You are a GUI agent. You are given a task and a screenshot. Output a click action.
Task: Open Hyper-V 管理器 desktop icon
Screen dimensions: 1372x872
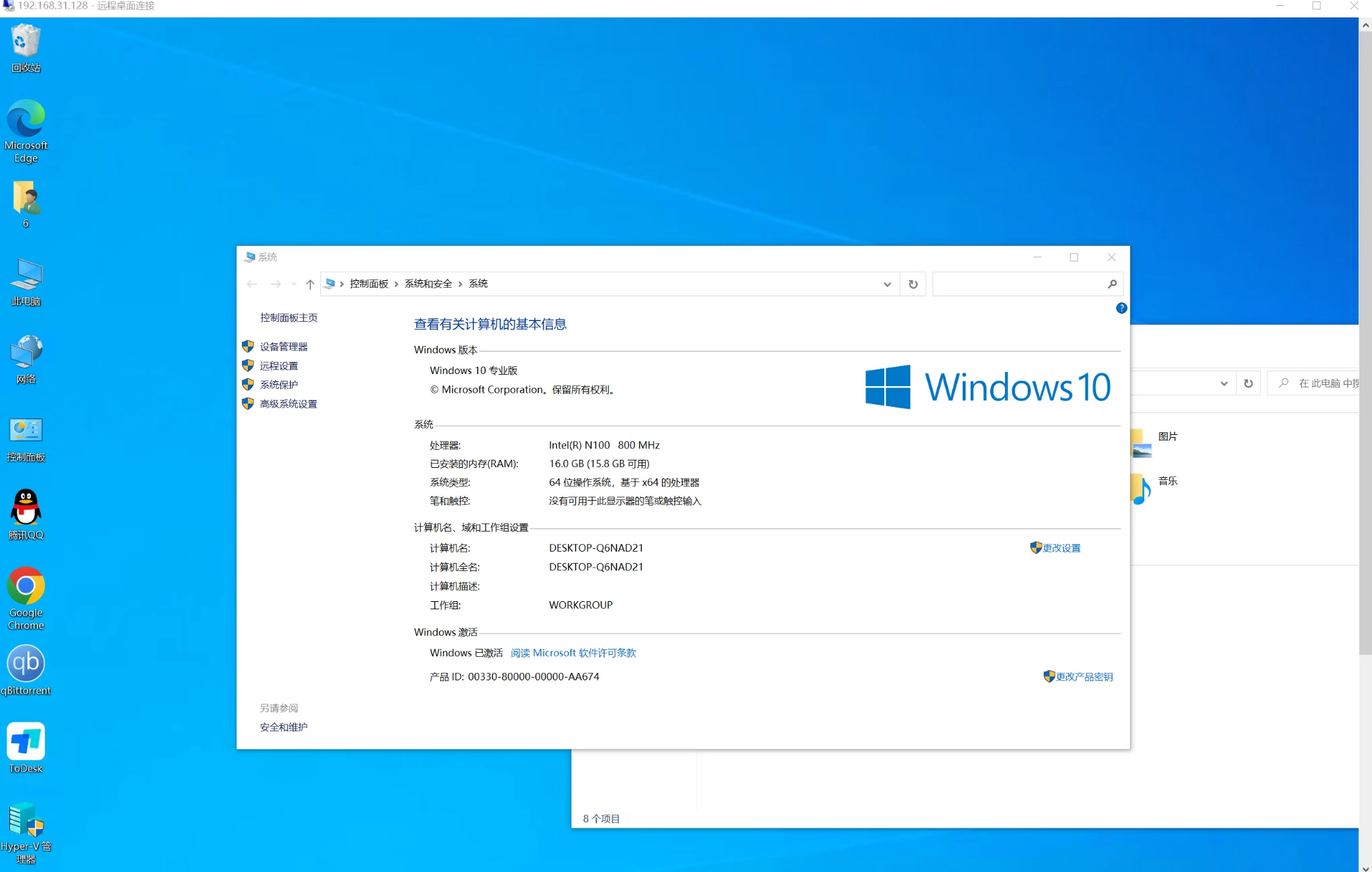25,832
